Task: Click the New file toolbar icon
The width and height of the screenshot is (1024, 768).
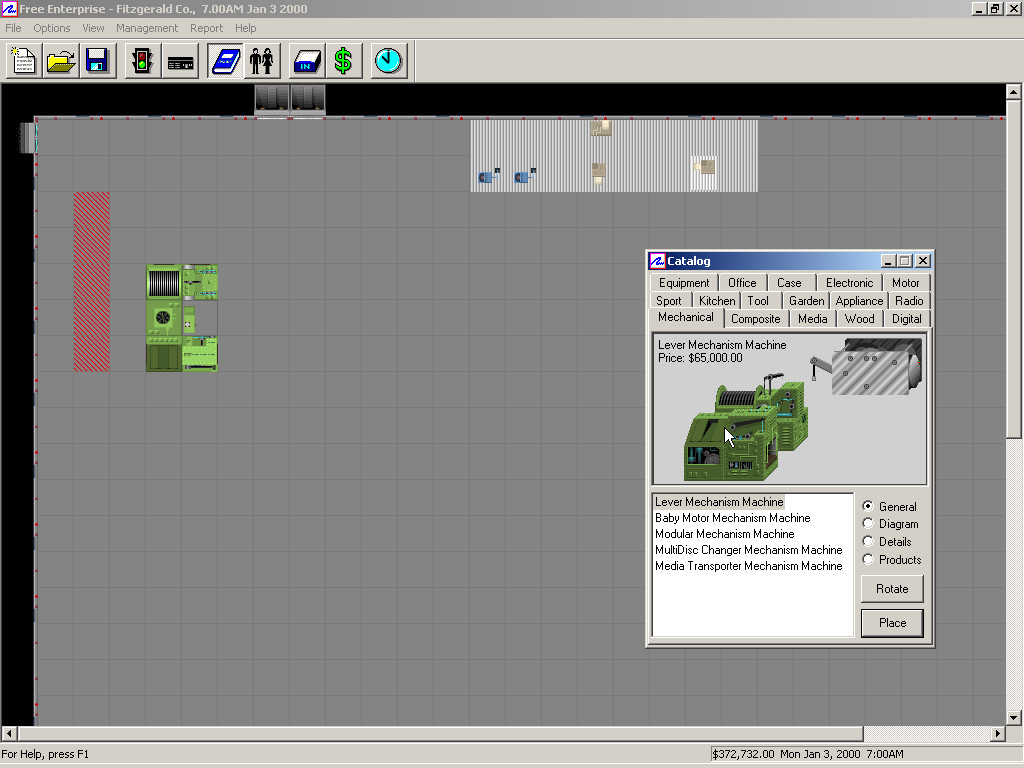Action: 25,61
